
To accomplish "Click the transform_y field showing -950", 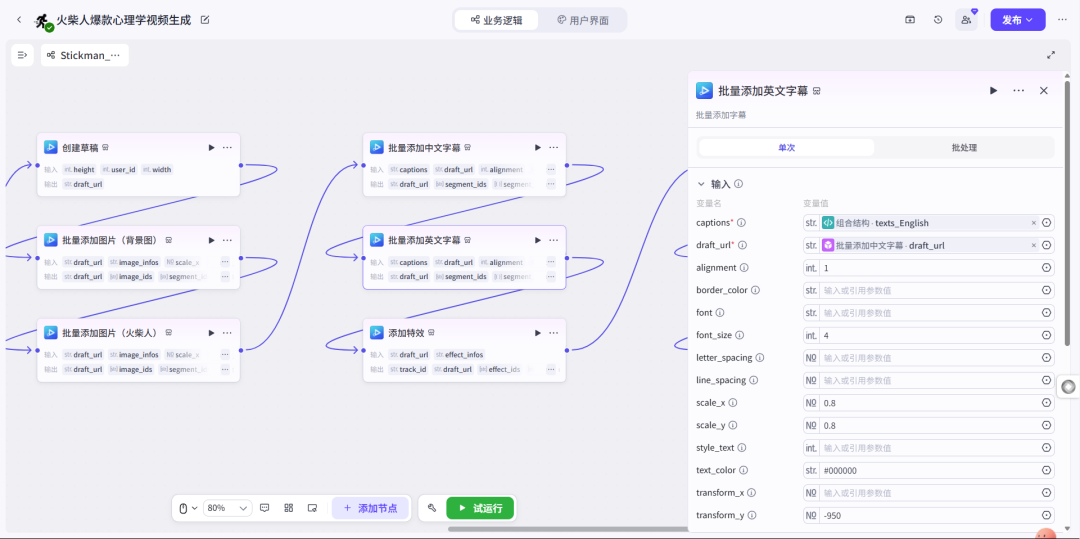I will (928, 515).
